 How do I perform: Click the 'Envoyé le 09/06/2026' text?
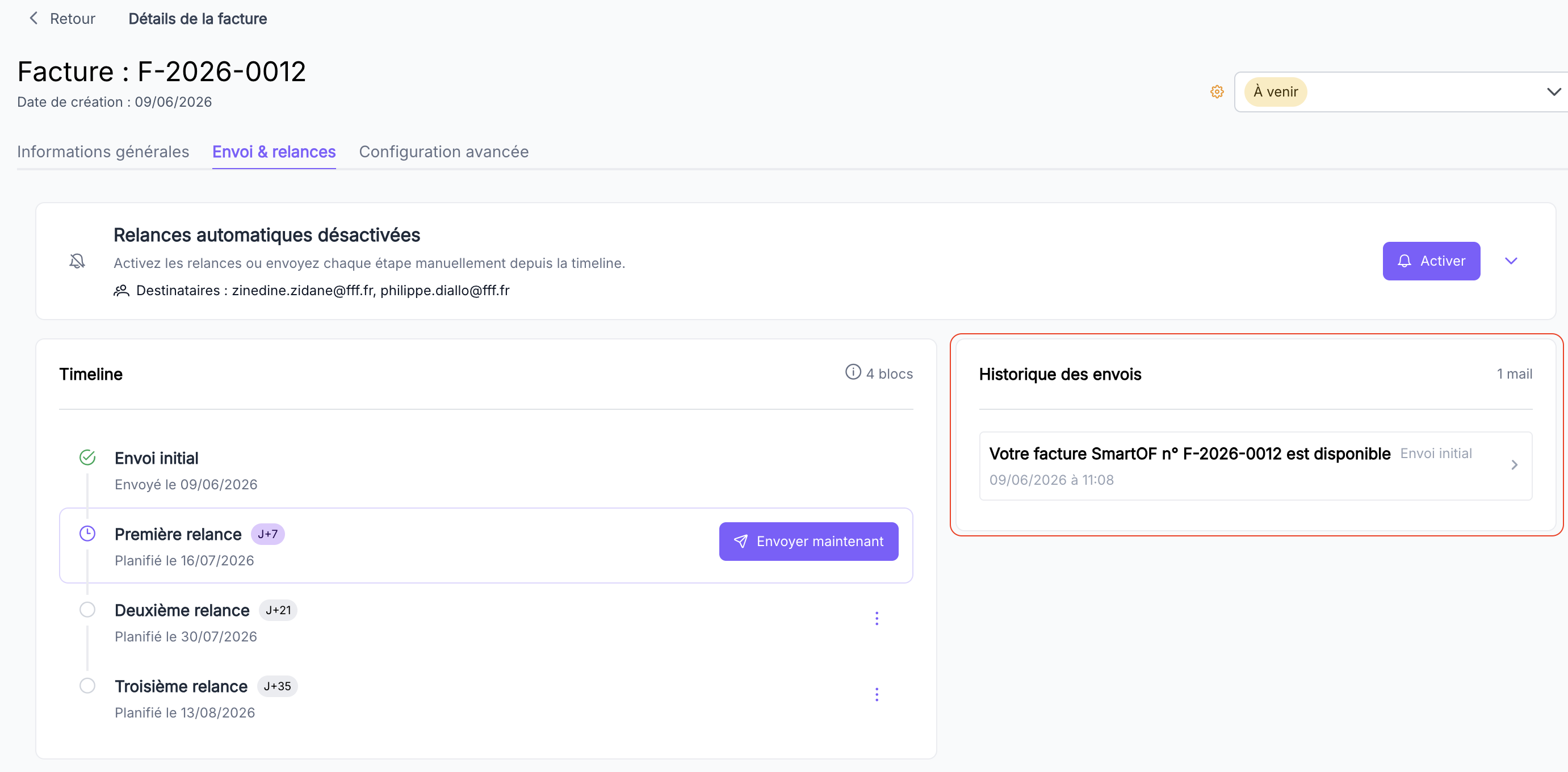coord(186,484)
